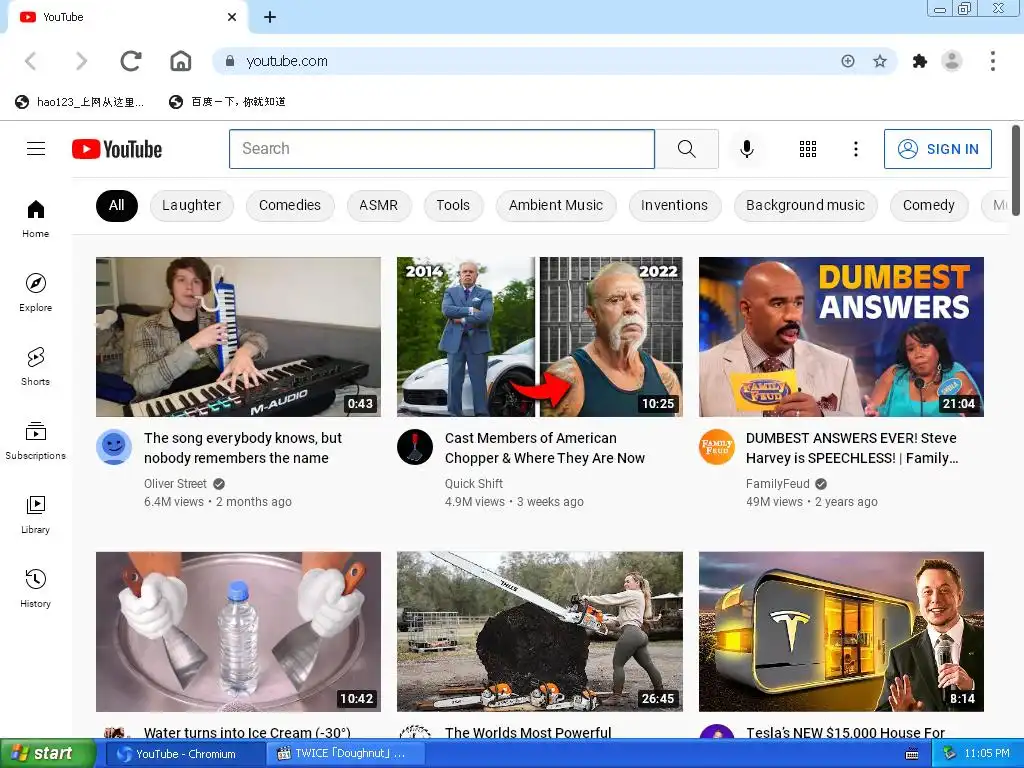Click the SIGN IN button
The height and width of the screenshot is (768, 1024).
point(937,149)
